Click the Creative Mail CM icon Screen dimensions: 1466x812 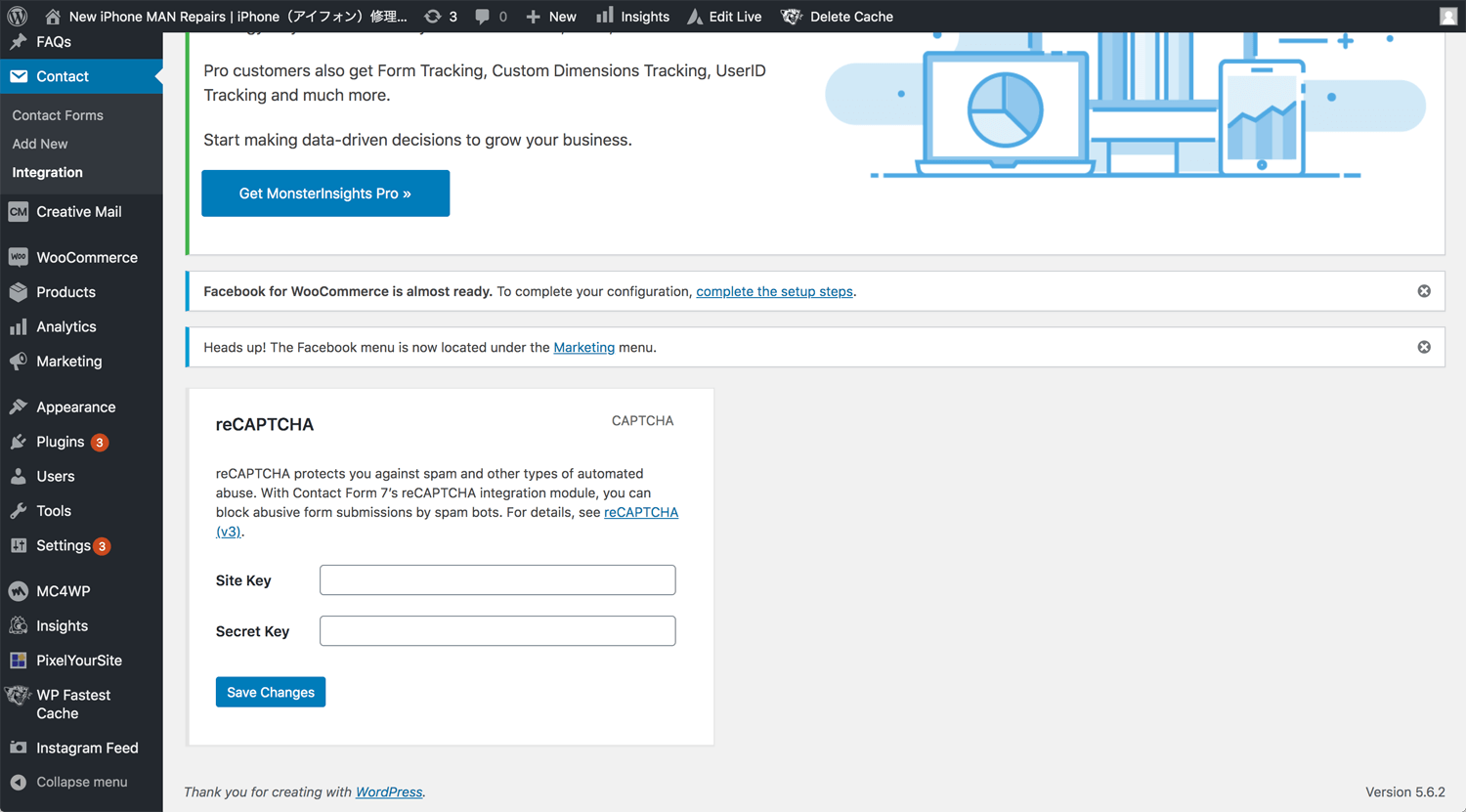tap(18, 212)
